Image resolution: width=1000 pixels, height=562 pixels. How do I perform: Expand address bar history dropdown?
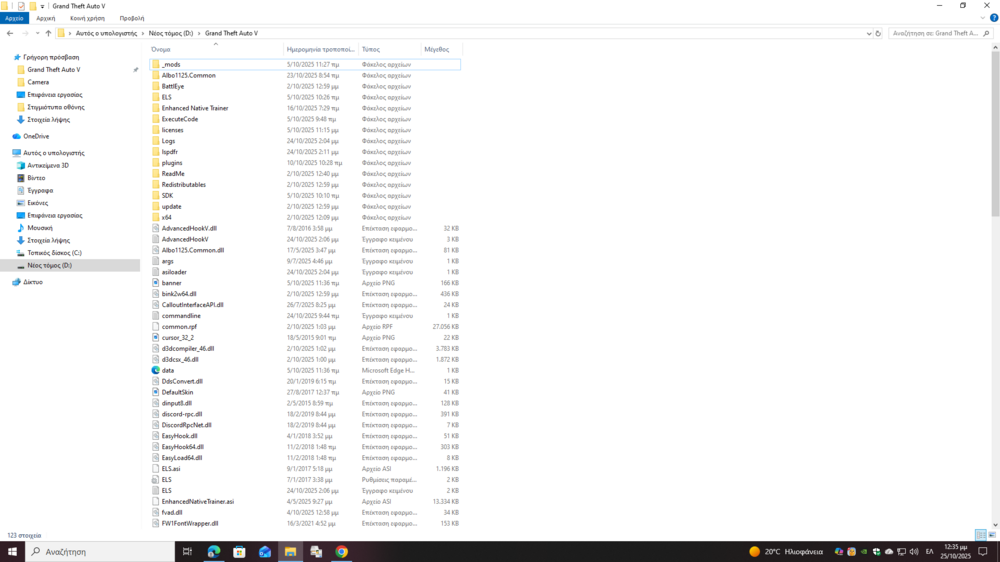869,33
